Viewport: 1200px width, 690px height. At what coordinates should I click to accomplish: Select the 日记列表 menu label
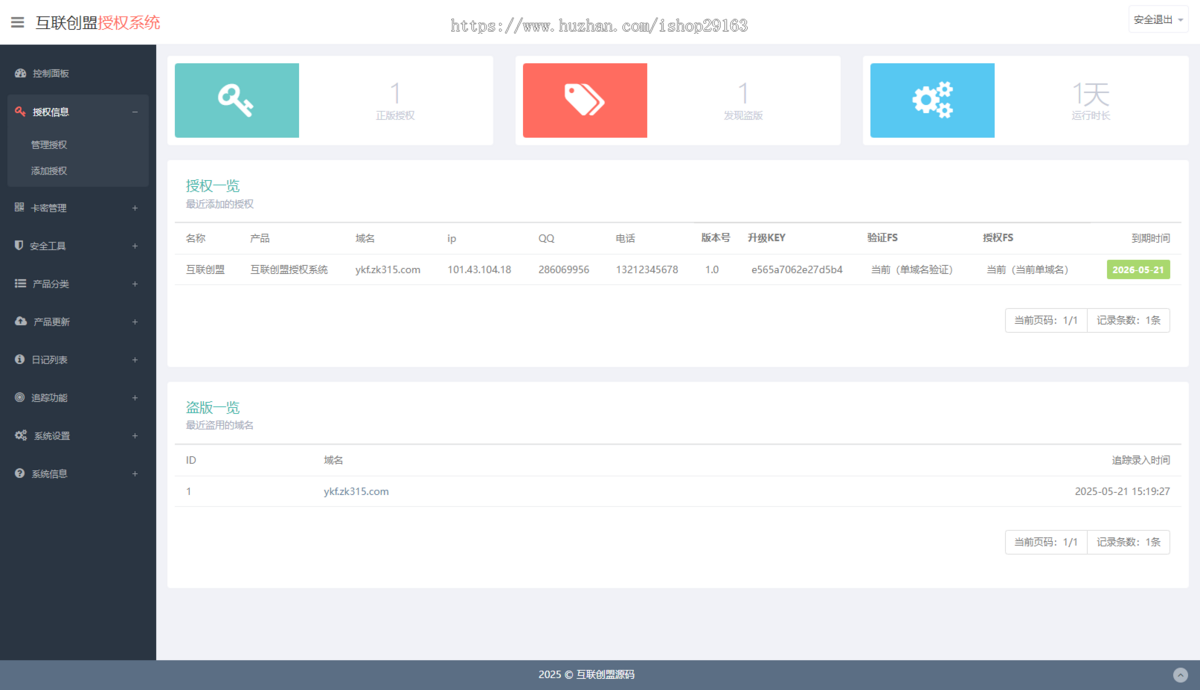click(x=50, y=359)
